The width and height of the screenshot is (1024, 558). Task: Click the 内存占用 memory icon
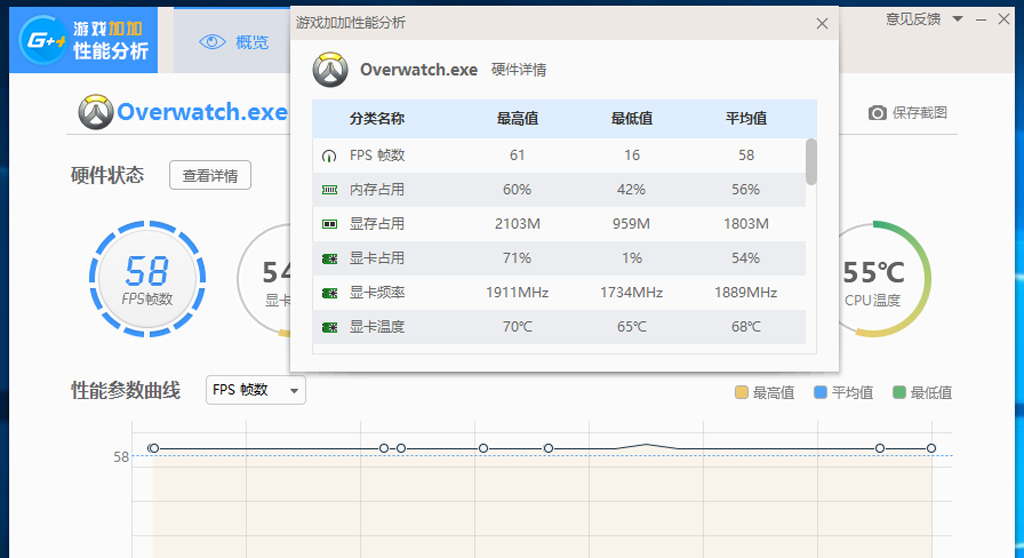coord(329,189)
